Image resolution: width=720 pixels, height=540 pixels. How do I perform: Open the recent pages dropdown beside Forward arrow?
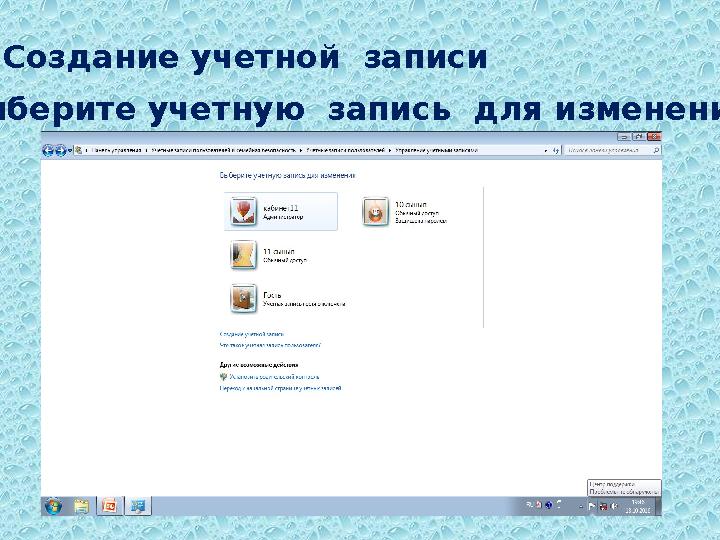point(70,150)
